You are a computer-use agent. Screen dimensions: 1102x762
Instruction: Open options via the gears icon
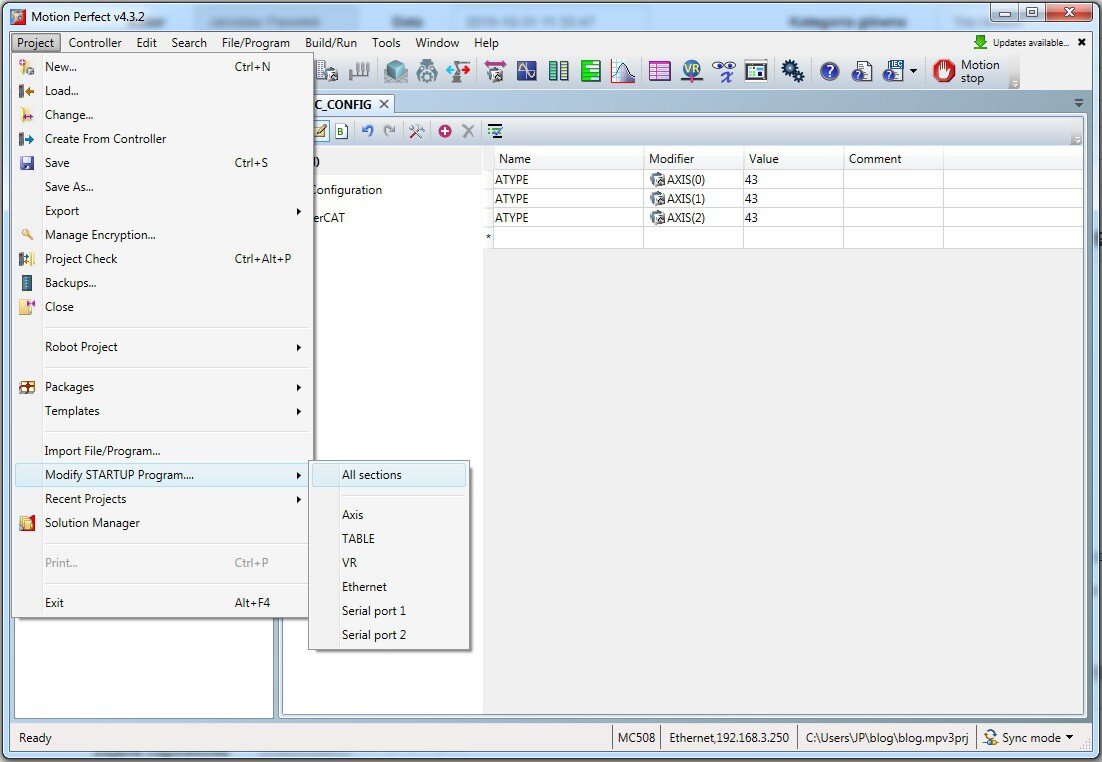click(793, 71)
